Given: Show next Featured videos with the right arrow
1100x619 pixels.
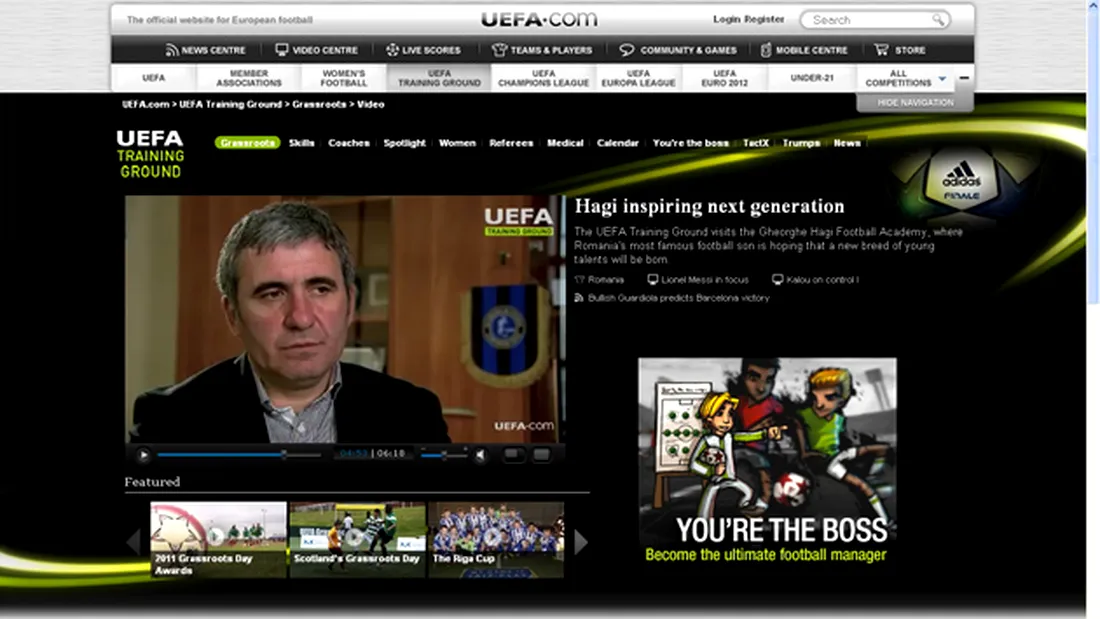Looking at the screenshot, I should point(581,541).
